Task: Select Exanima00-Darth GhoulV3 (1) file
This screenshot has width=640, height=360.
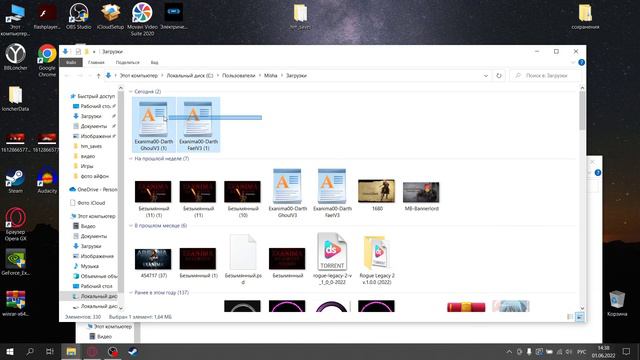Action: 153,124
